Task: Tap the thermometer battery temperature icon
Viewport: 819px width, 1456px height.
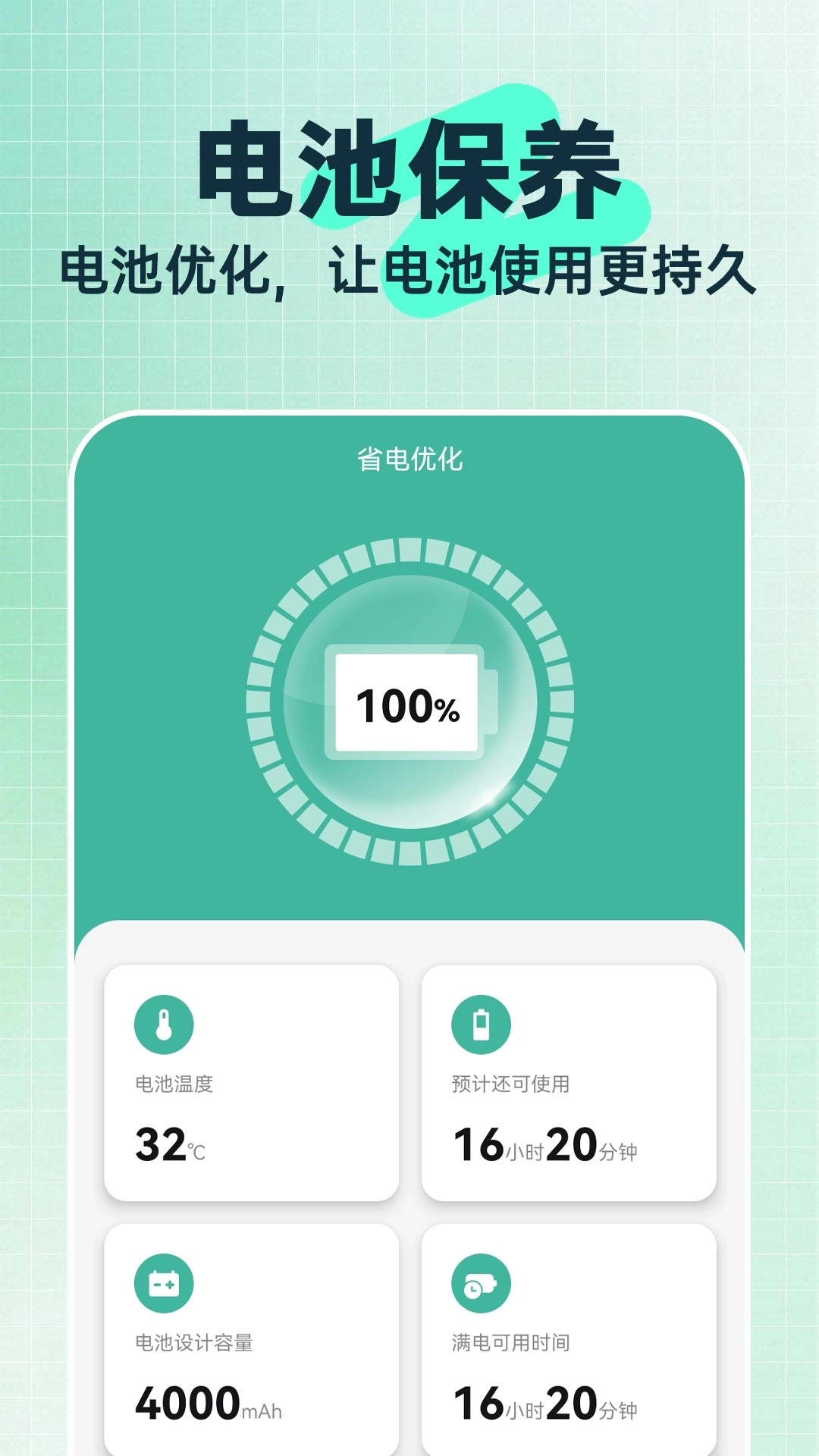Action: coord(164,1025)
